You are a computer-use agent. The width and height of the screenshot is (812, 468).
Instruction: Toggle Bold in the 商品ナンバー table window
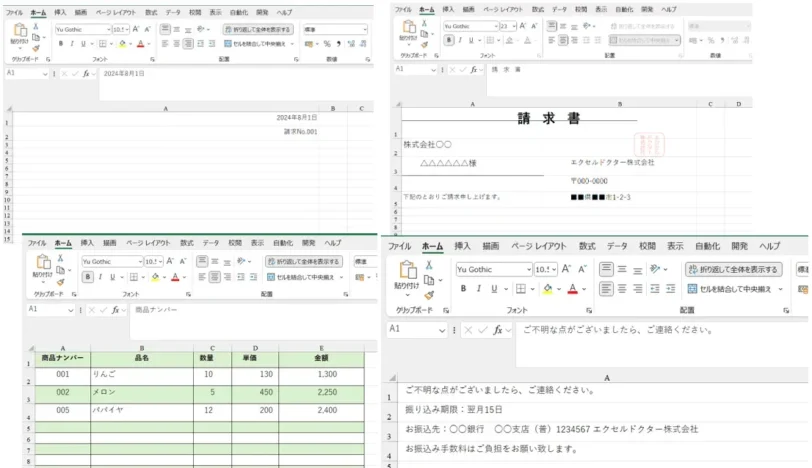click(88, 277)
